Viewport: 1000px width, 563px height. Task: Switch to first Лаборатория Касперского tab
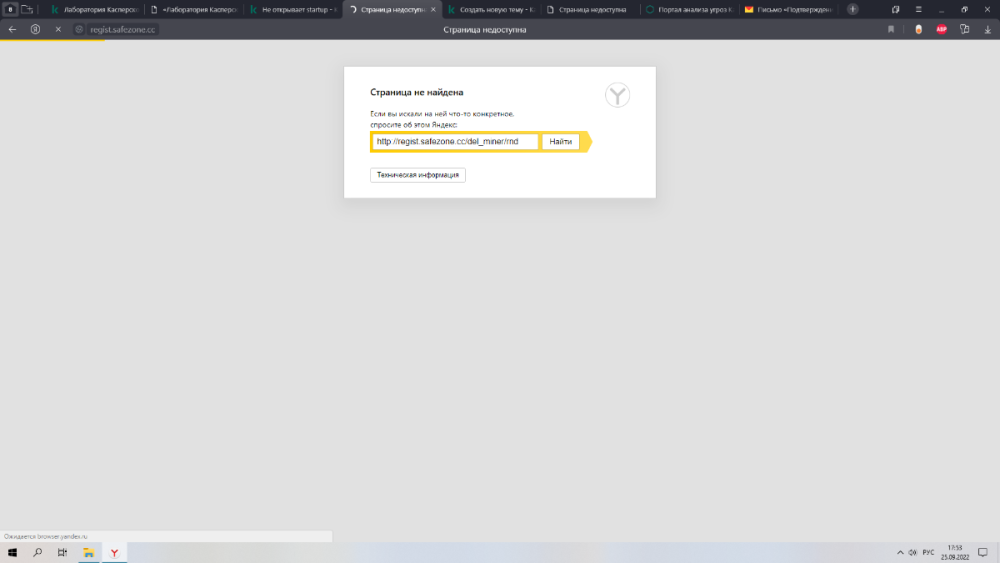[94, 10]
